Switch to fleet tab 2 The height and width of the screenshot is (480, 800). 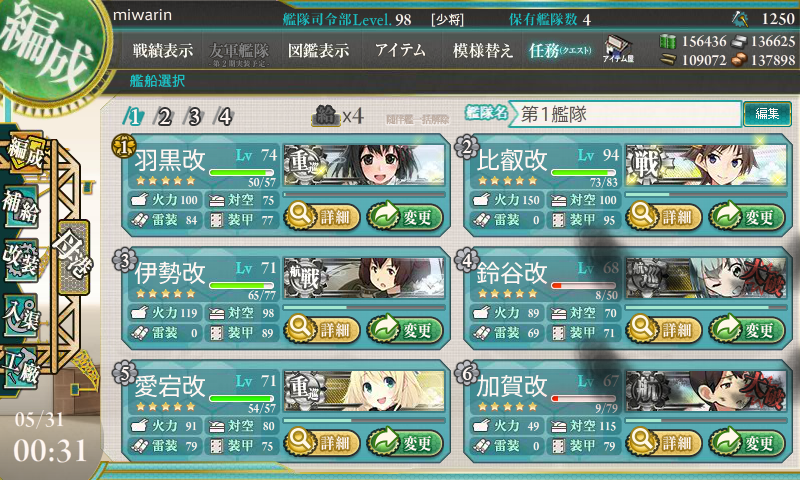[164, 117]
